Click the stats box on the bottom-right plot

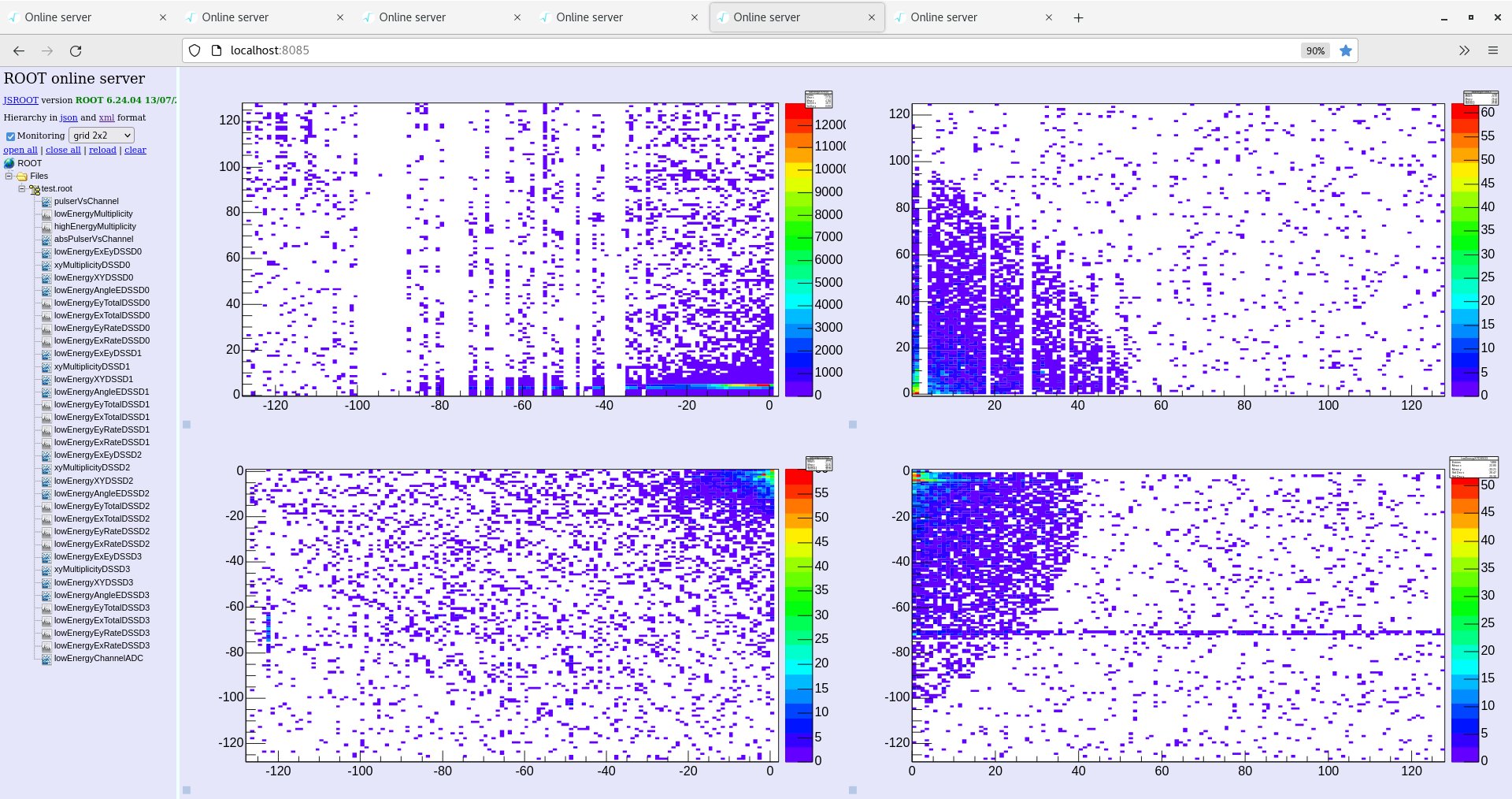(x=1473, y=466)
